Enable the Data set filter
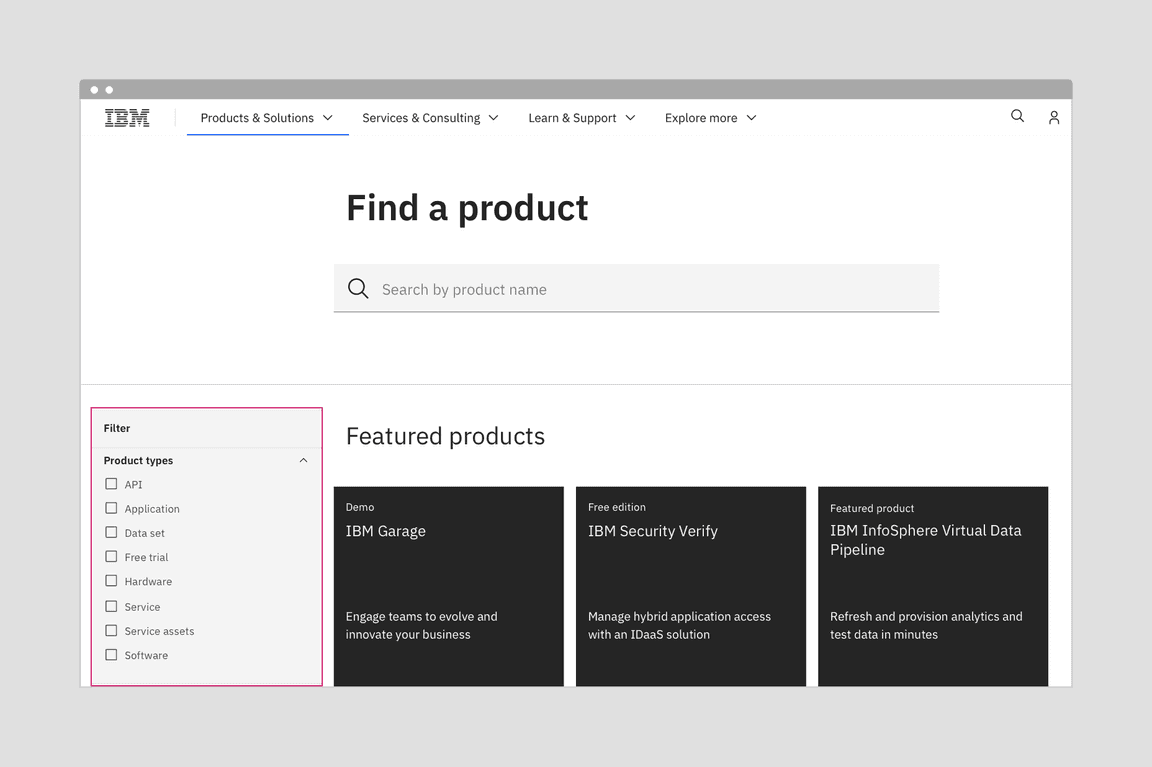1152x767 pixels. pyautogui.click(x=111, y=532)
